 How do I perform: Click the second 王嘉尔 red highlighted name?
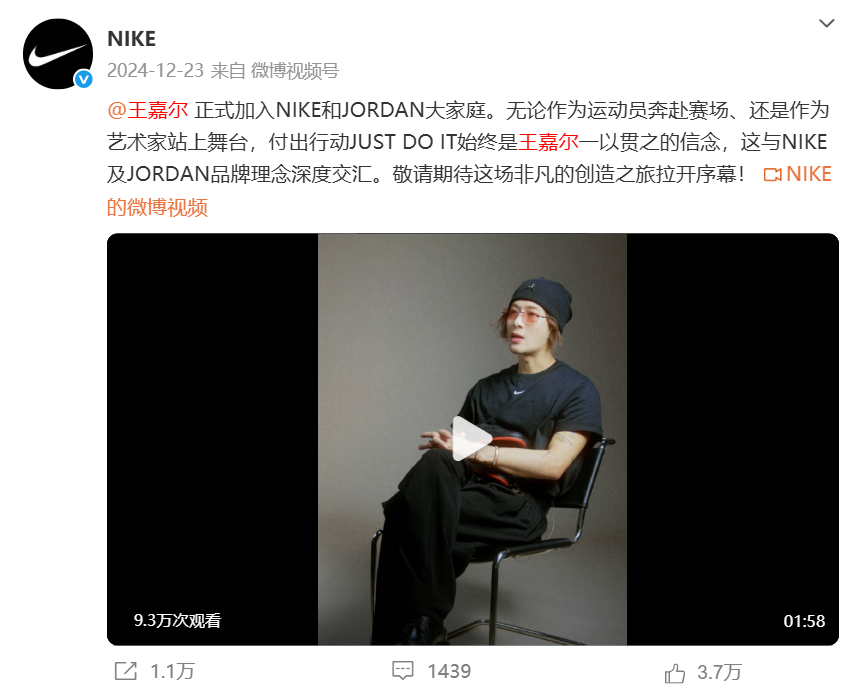[549, 142]
